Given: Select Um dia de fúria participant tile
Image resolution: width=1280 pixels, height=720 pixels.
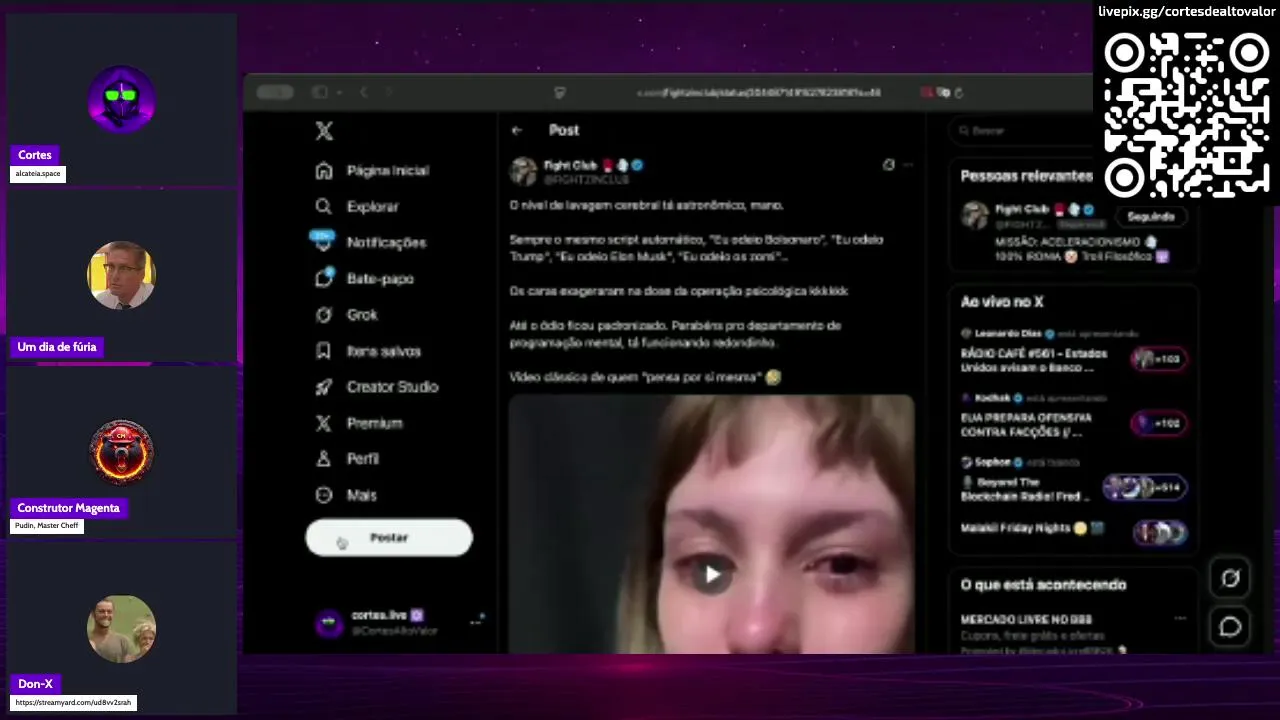Looking at the screenshot, I should coord(121,275).
